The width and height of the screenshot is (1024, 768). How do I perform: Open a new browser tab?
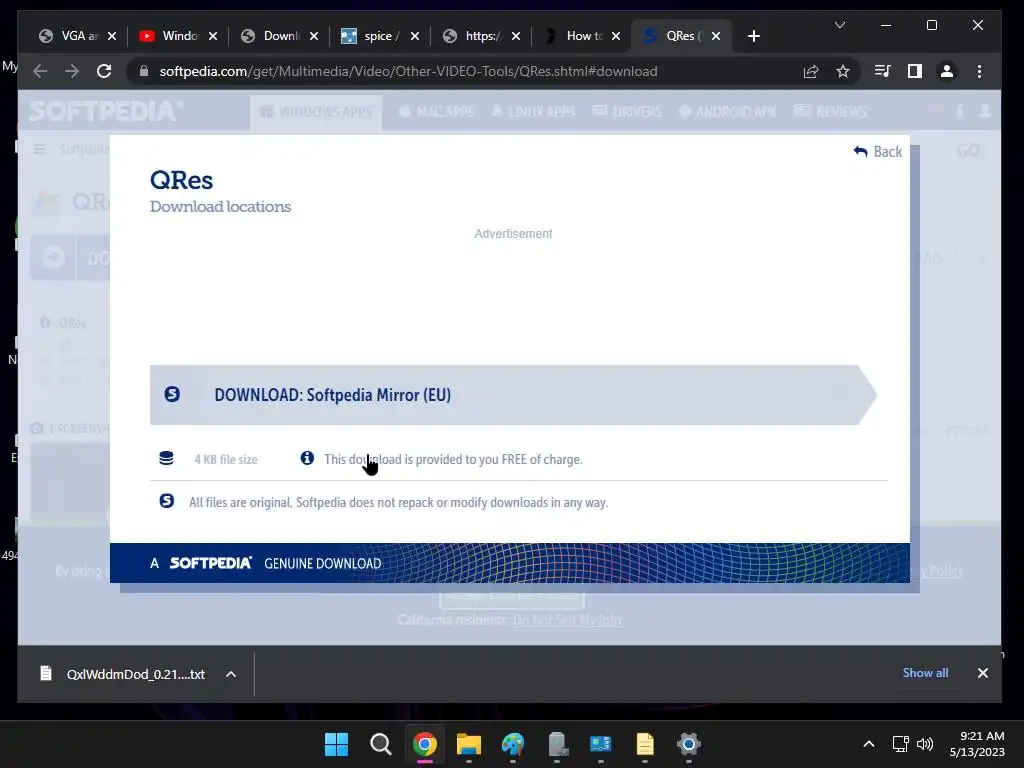click(x=754, y=36)
